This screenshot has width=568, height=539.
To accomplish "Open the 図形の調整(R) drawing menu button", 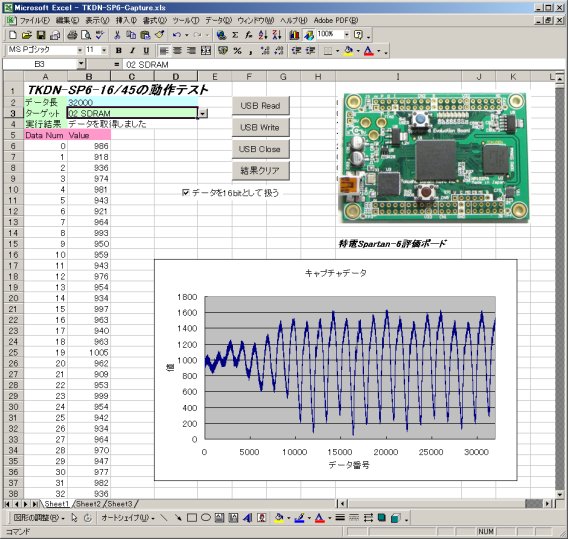I will click(x=38, y=518).
